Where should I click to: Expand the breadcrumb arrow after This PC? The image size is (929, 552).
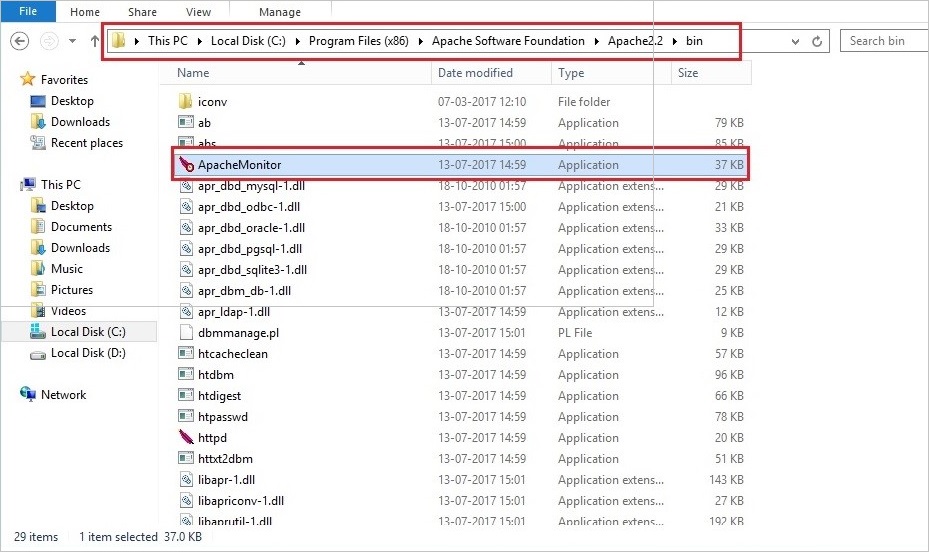pyautogui.click(x=199, y=41)
